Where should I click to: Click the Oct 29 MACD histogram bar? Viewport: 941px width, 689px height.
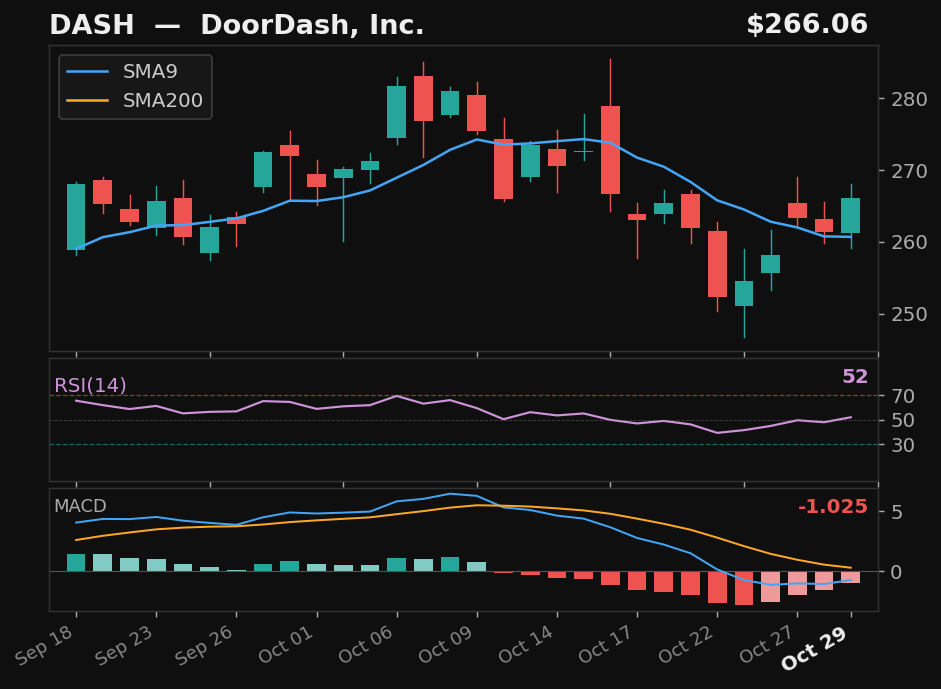[x=850, y=577]
